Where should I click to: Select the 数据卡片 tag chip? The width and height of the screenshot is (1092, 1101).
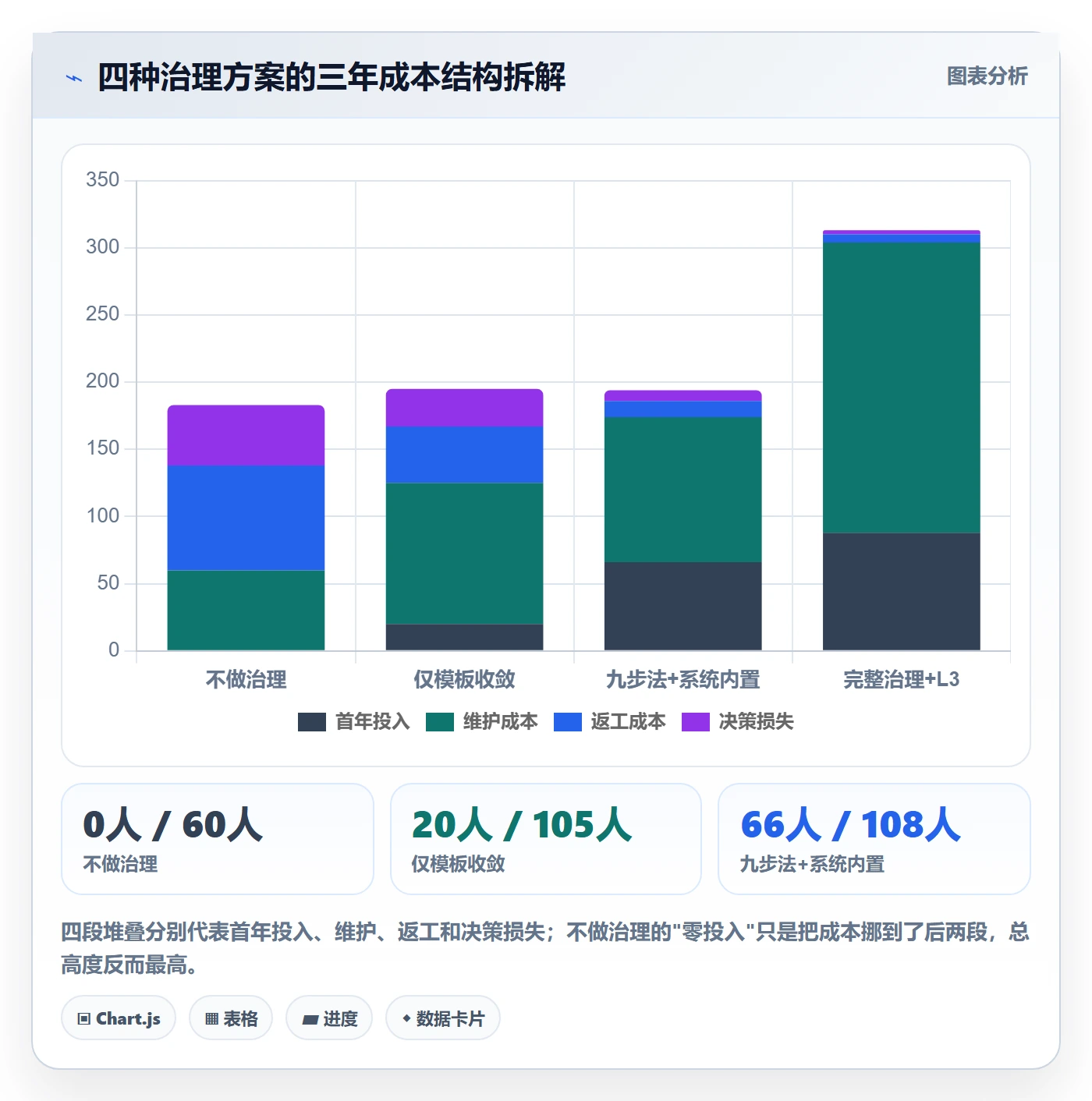(442, 1018)
